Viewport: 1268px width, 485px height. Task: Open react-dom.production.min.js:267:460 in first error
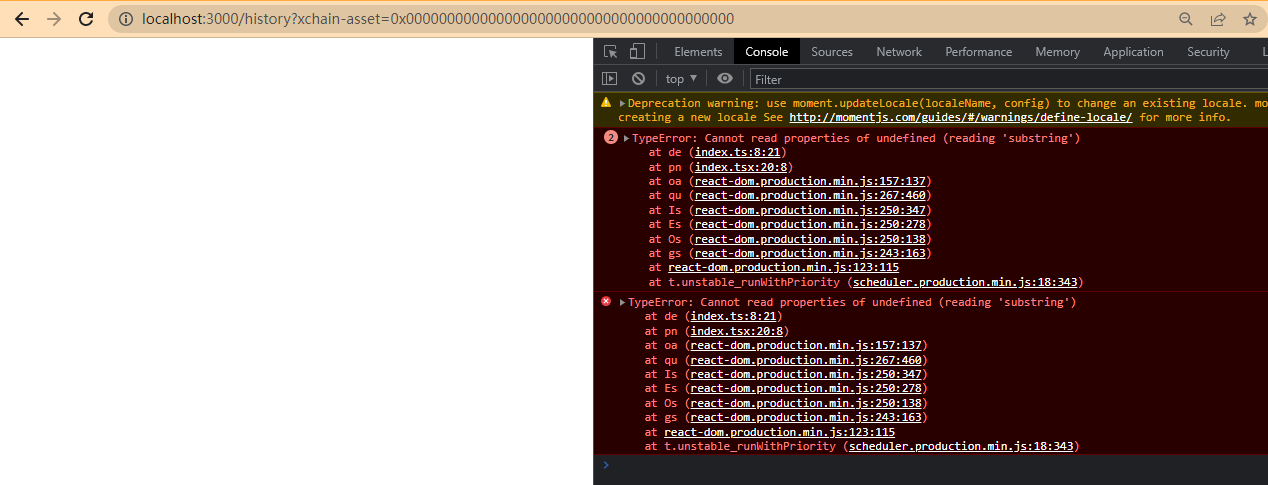coord(812,196)
